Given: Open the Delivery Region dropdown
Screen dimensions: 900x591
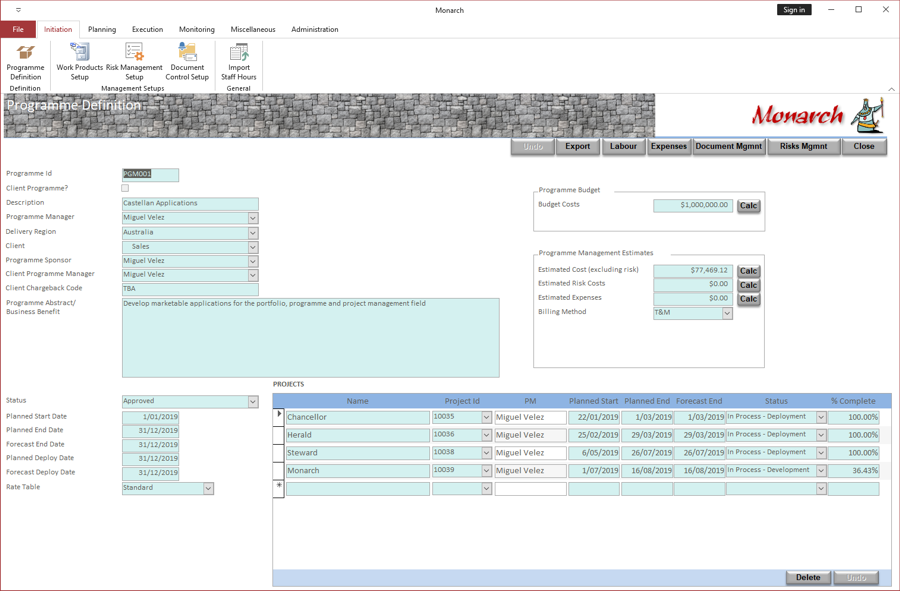Looking at the screenshot, I should pyautogui.click(x=253, y=233).
